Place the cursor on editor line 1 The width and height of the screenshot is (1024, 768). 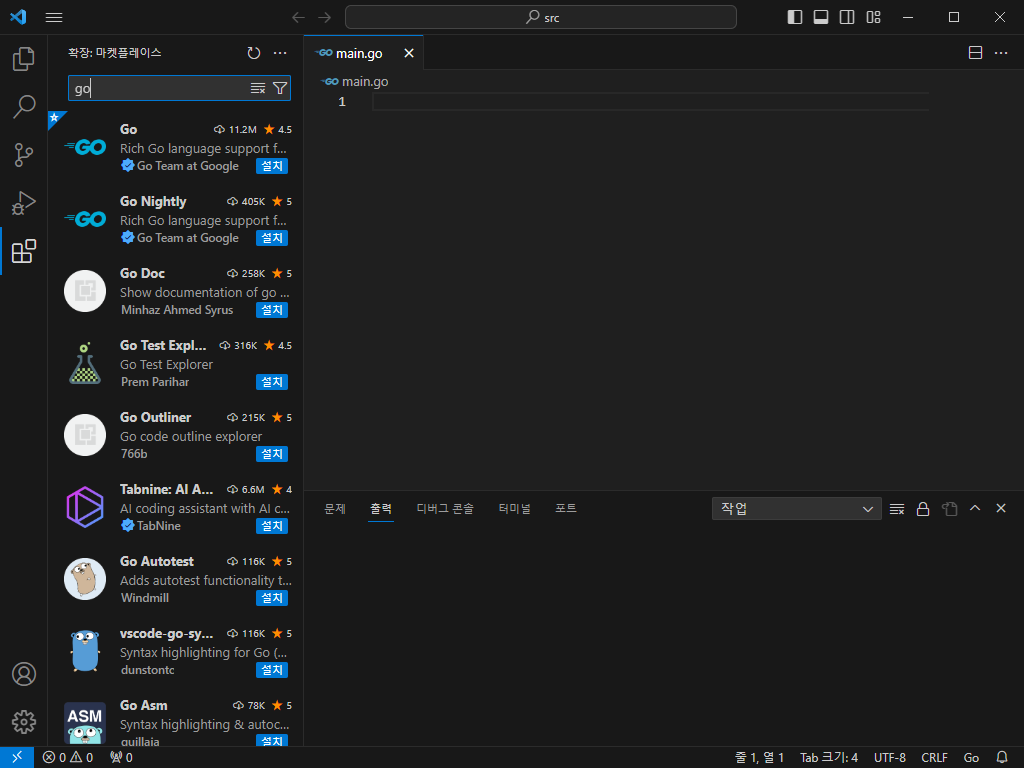[650, 102]
